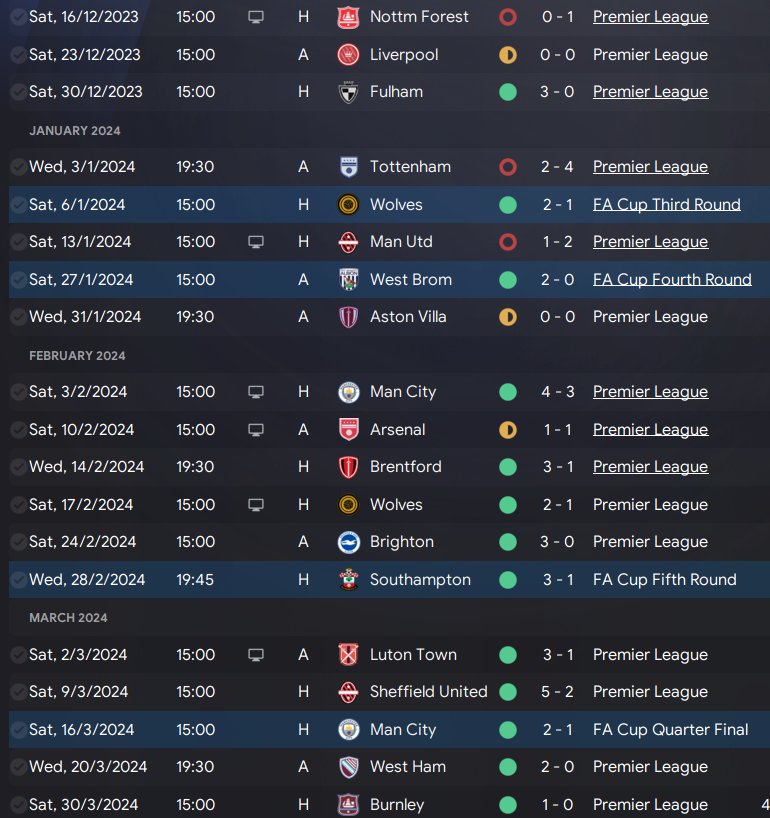This screenshot has height=818, width=770.
Task: Click the green win indicator for Fulham match
Action: (508, 92)
